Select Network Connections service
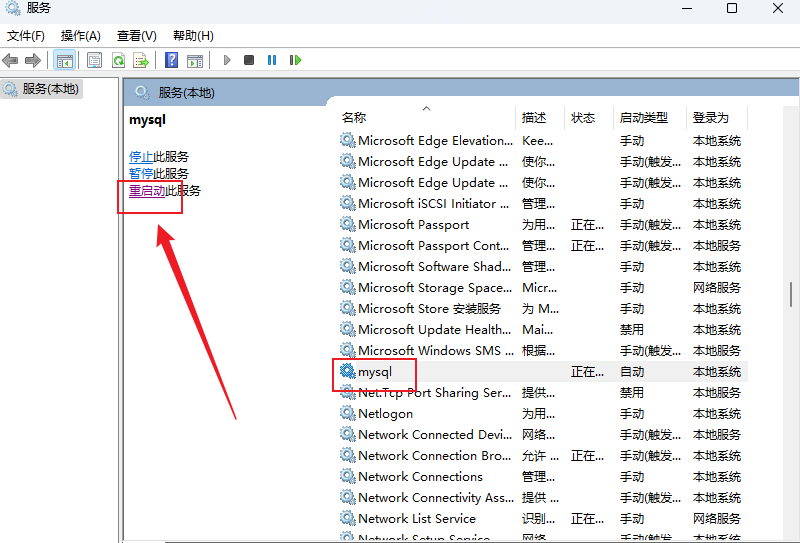Image resolution: width=800 pixels, height=543 pixels. coord(543,476)
